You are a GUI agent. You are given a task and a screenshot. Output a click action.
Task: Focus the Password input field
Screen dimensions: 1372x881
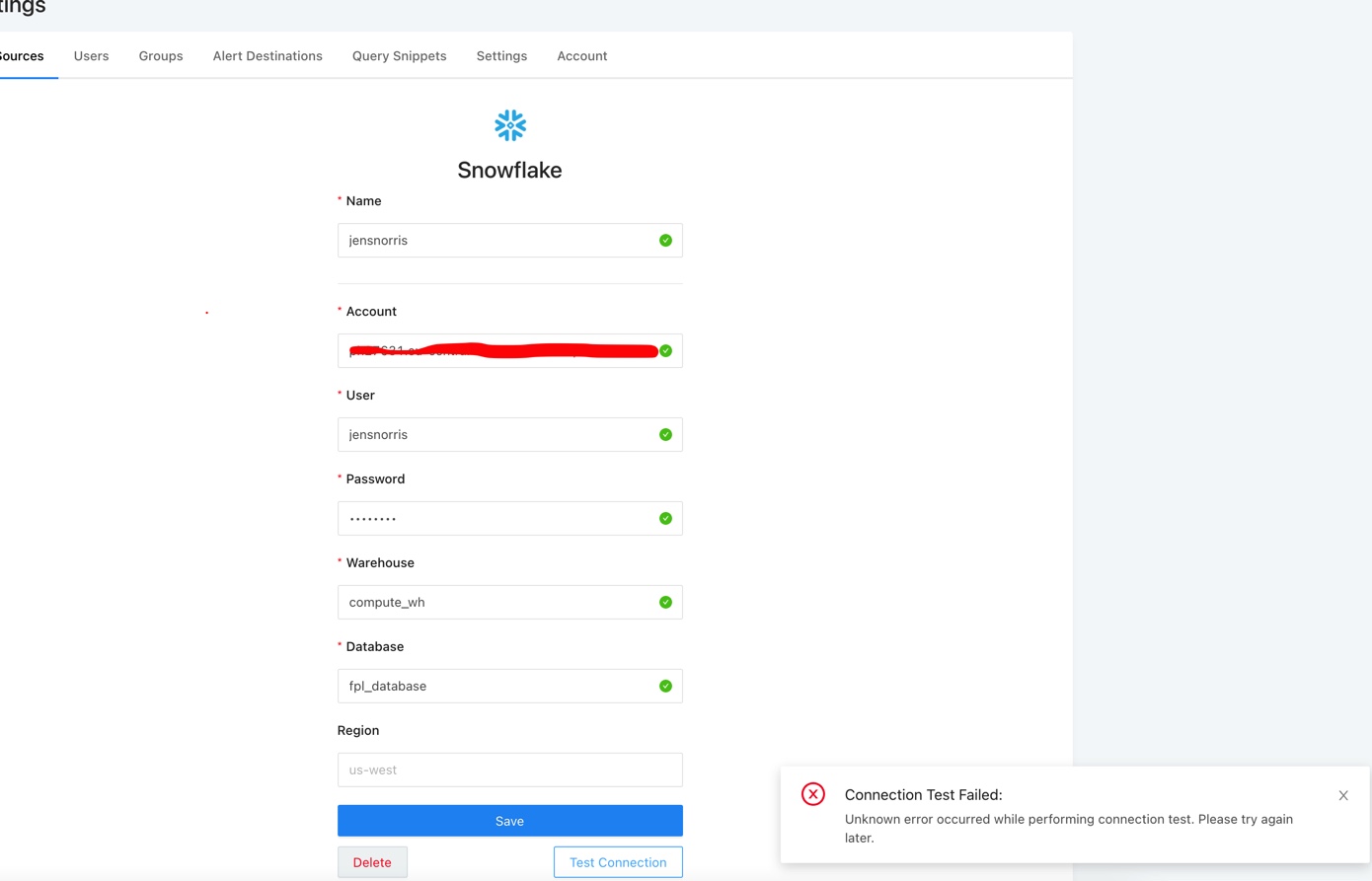coord(510,519)
